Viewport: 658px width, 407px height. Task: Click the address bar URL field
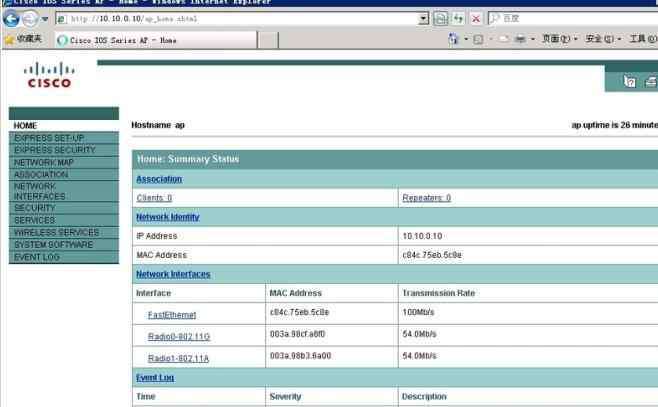pos(237,18)
